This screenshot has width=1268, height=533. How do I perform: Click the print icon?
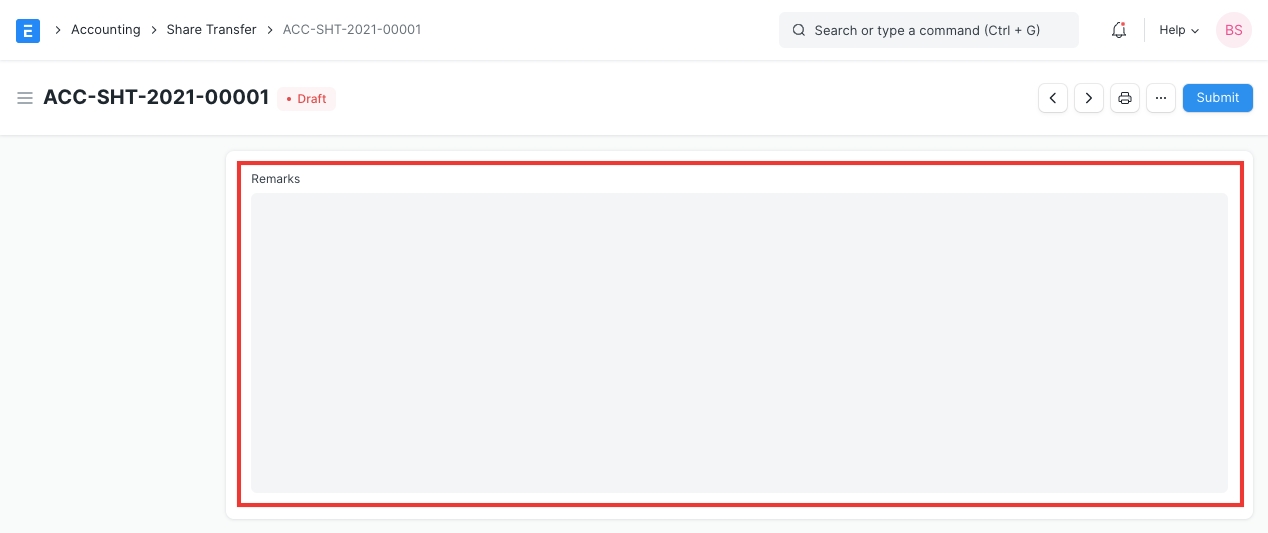click(1125, 98)
